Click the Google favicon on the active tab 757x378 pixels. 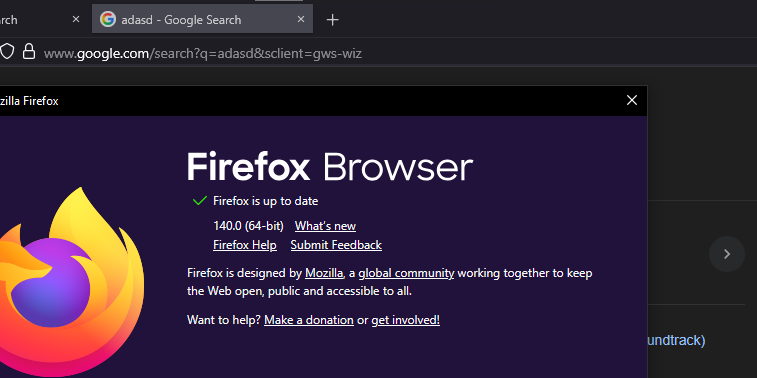[108, 19]
